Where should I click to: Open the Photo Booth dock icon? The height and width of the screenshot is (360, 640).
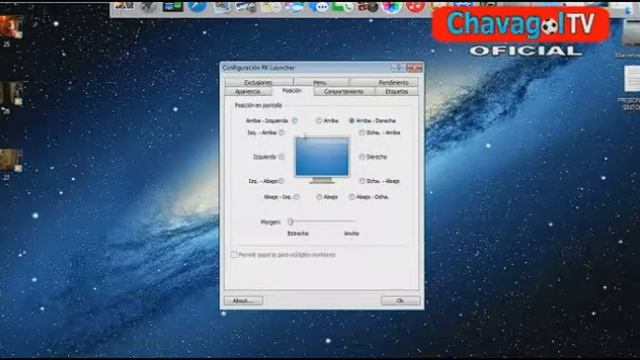[367, 6]
